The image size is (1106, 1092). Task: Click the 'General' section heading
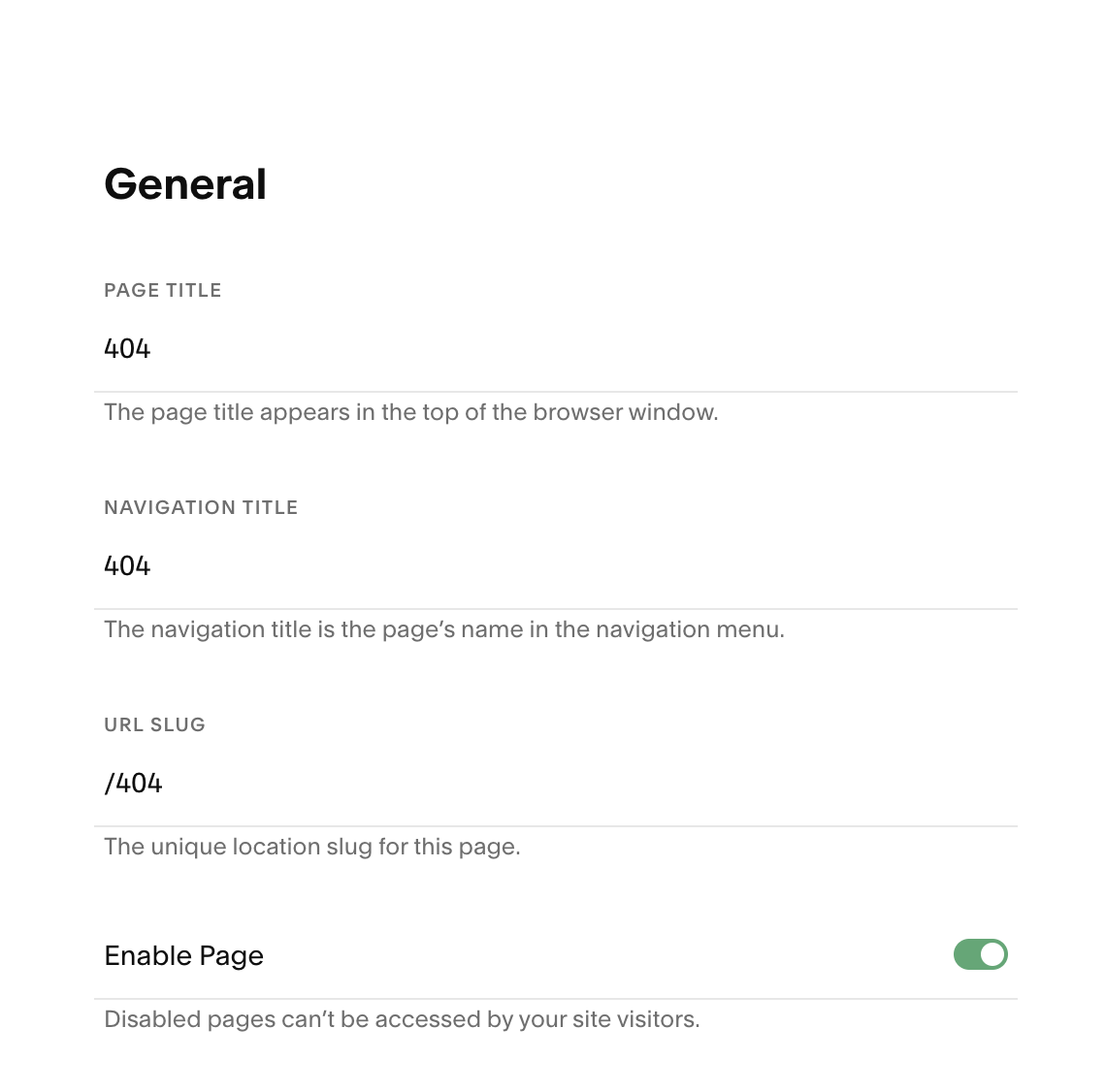[x=185, y=184]
